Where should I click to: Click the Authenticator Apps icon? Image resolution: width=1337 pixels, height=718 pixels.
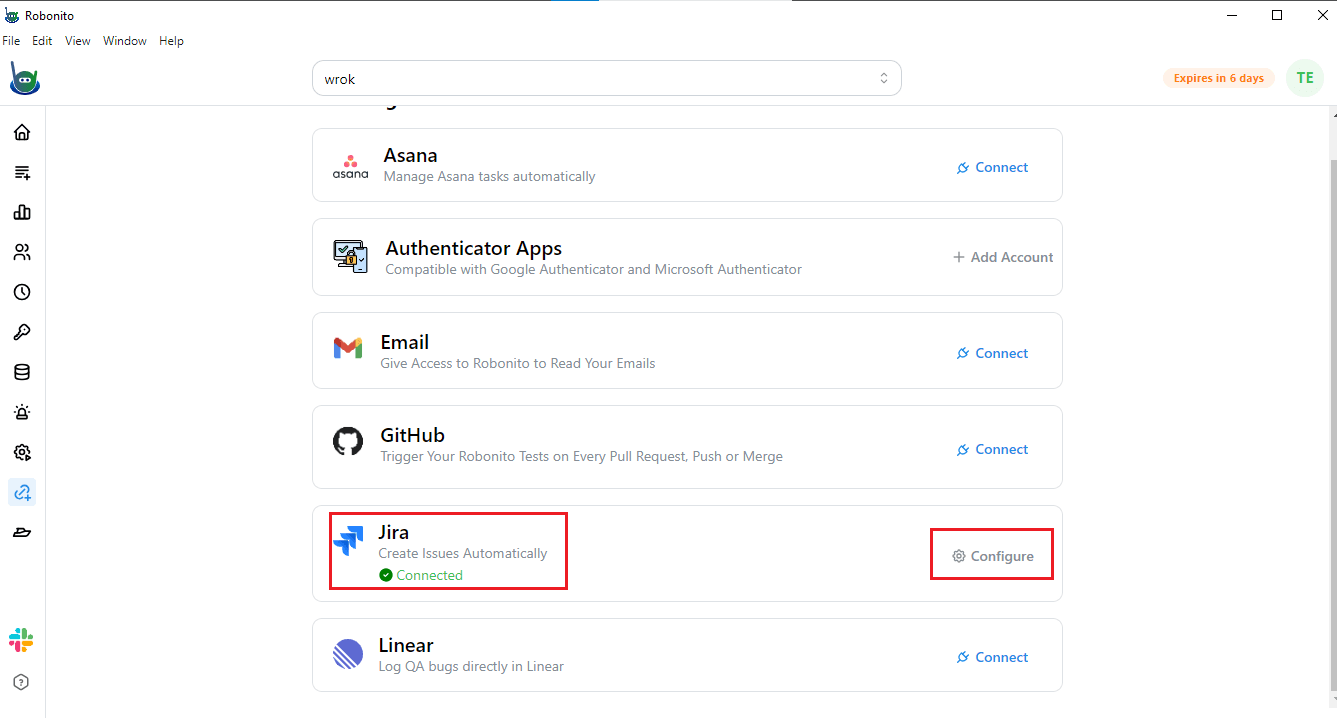click(350, 257)
